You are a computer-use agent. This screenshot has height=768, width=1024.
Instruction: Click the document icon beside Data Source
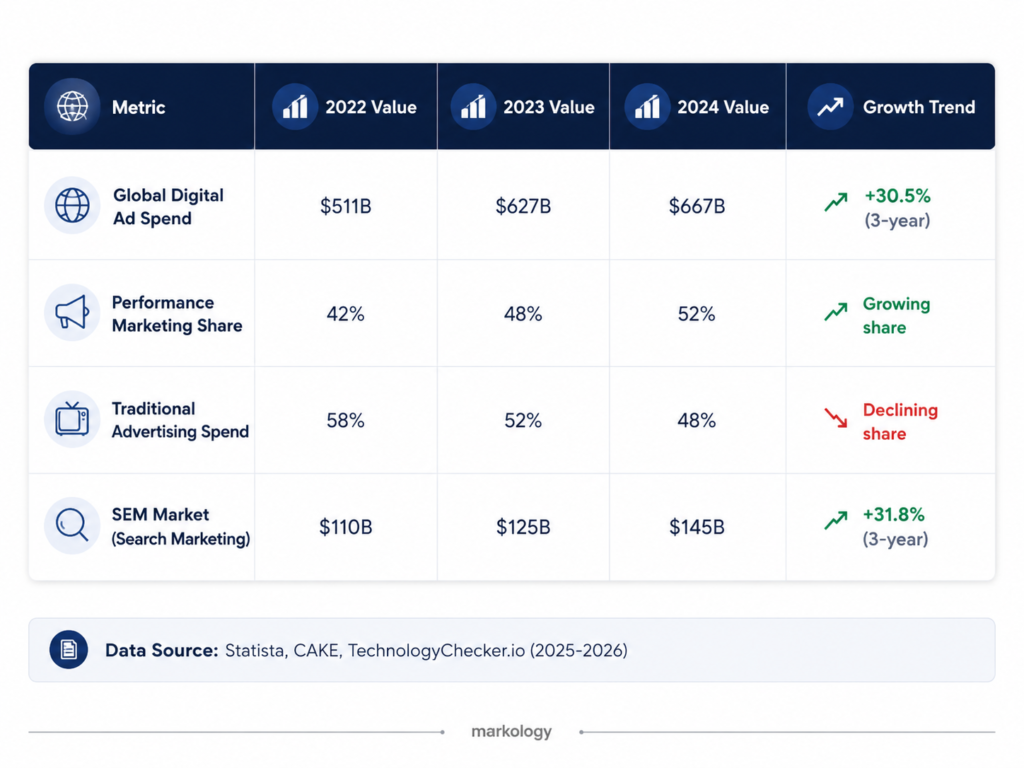tap(69, 650)
